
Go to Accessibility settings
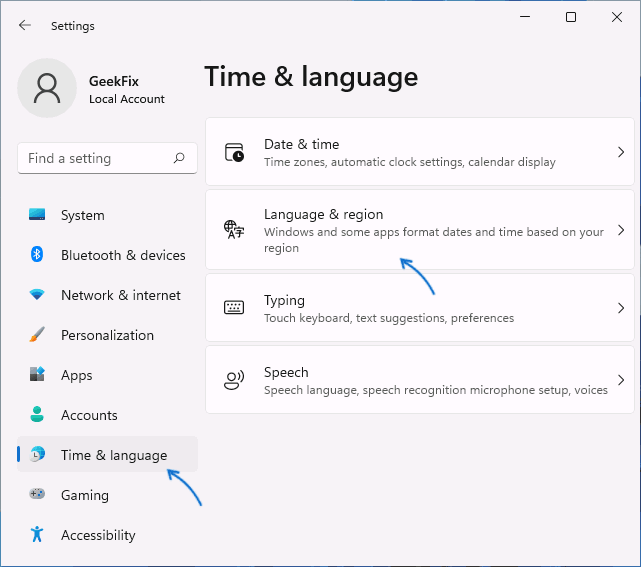click(x=107, y=535)
